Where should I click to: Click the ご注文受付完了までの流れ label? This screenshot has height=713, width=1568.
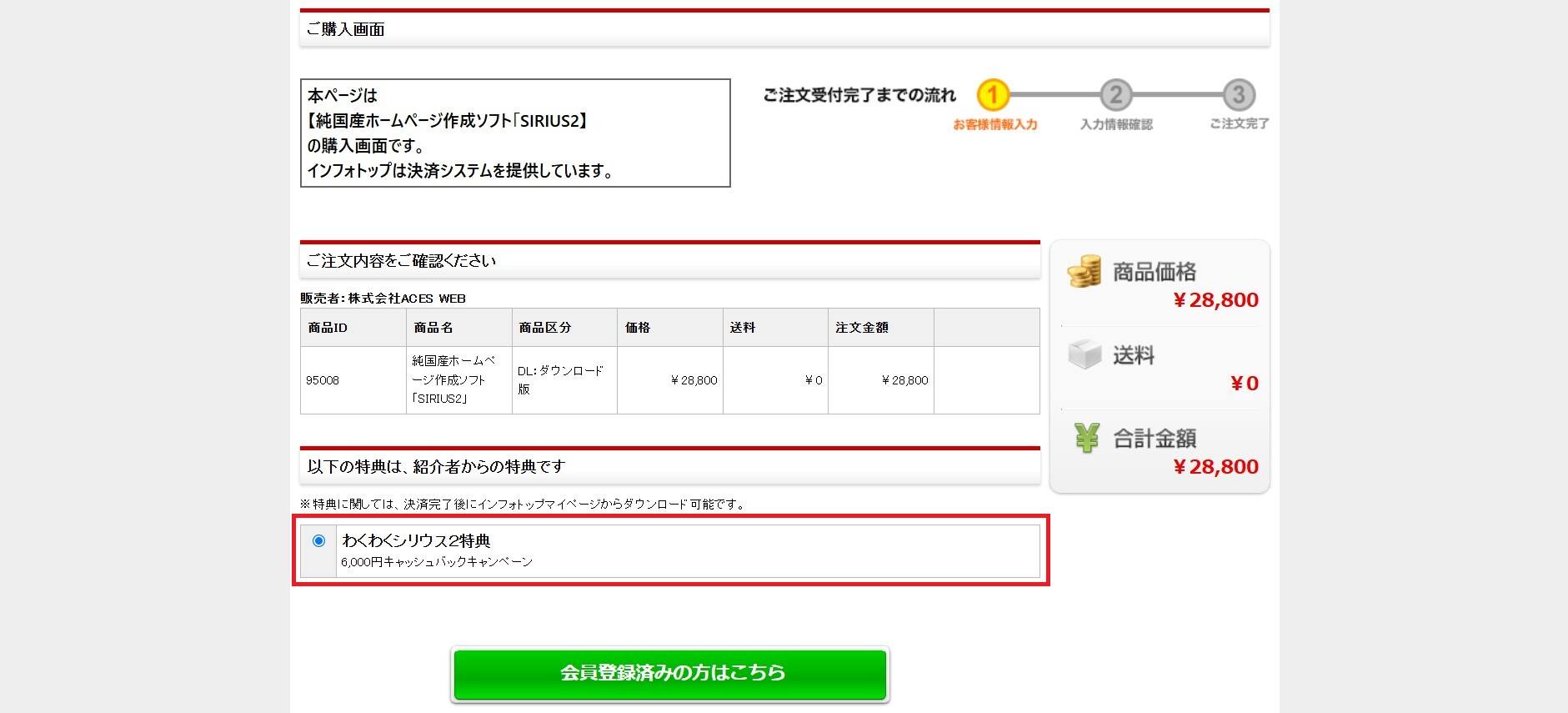859,95
